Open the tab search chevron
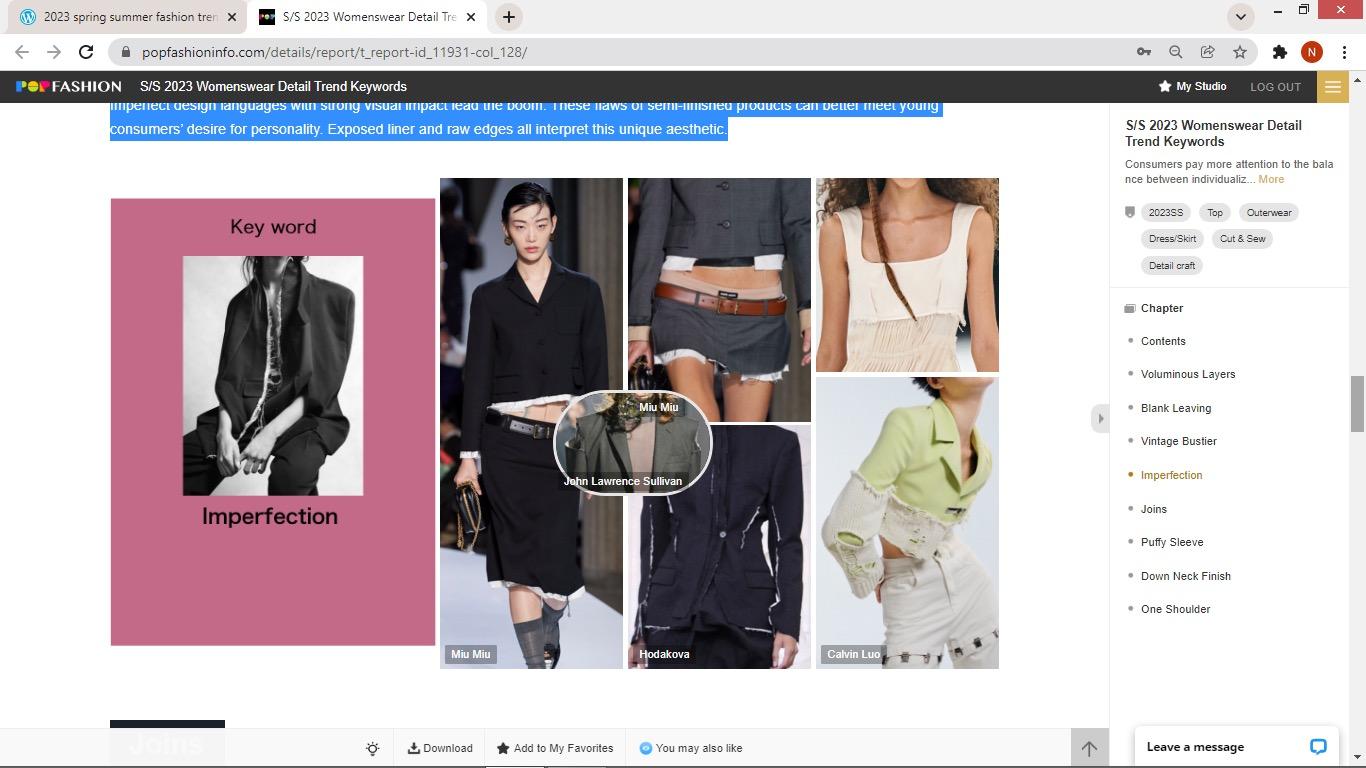The height and width of the screenshot is (768, 1366). [1240, 17]
